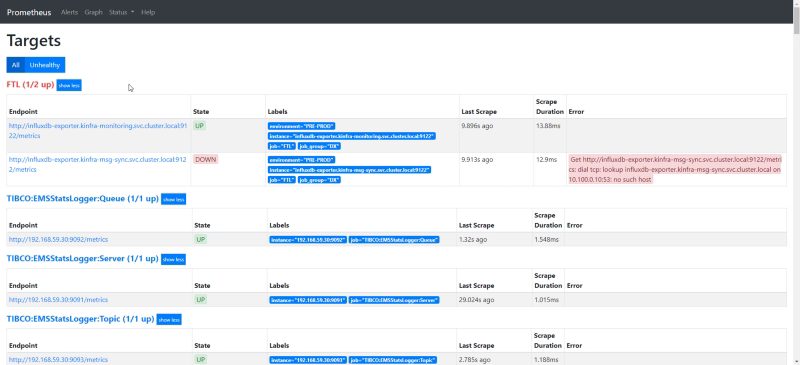Click job="TIBCO:EMSStatsLogger:Queue" label

coord(394,240)
